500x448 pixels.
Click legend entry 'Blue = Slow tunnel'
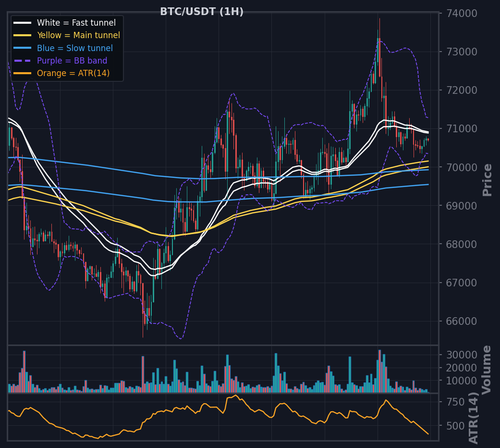75,48
